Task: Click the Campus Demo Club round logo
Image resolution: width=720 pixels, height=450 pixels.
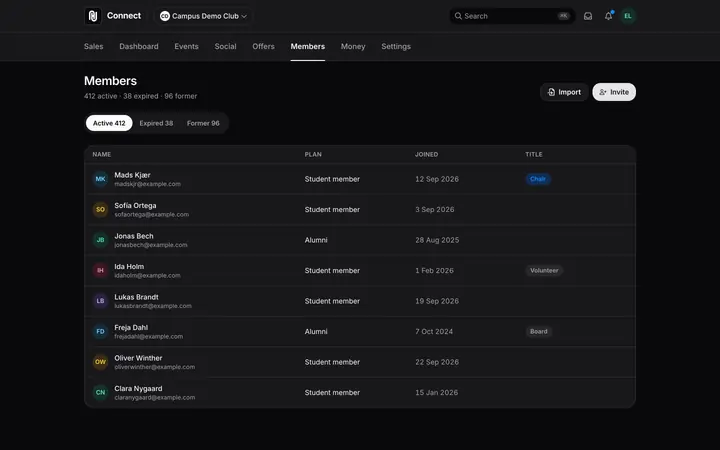Action: click(165, 16)
